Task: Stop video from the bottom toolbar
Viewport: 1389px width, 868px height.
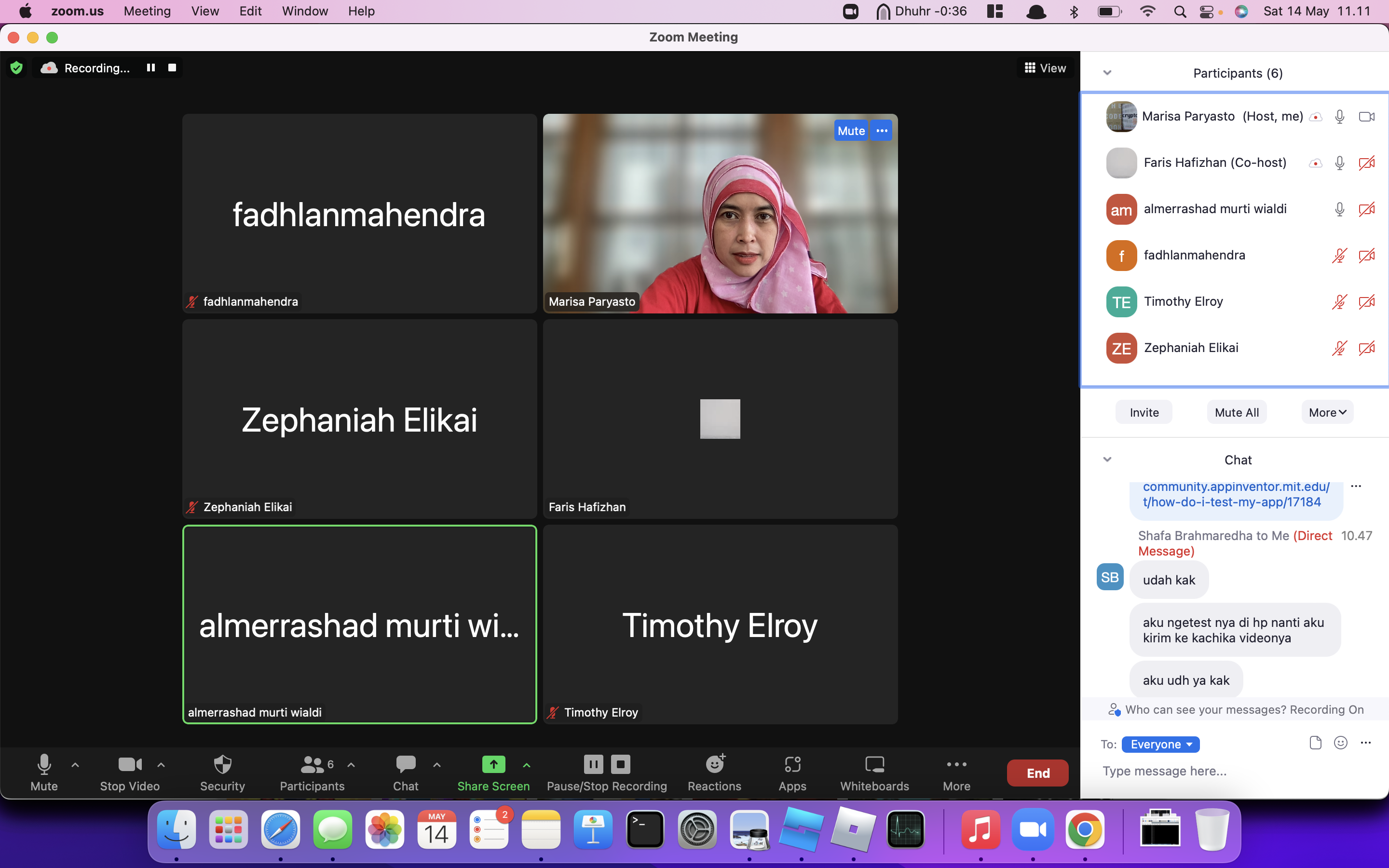Action: click(130, 773)
